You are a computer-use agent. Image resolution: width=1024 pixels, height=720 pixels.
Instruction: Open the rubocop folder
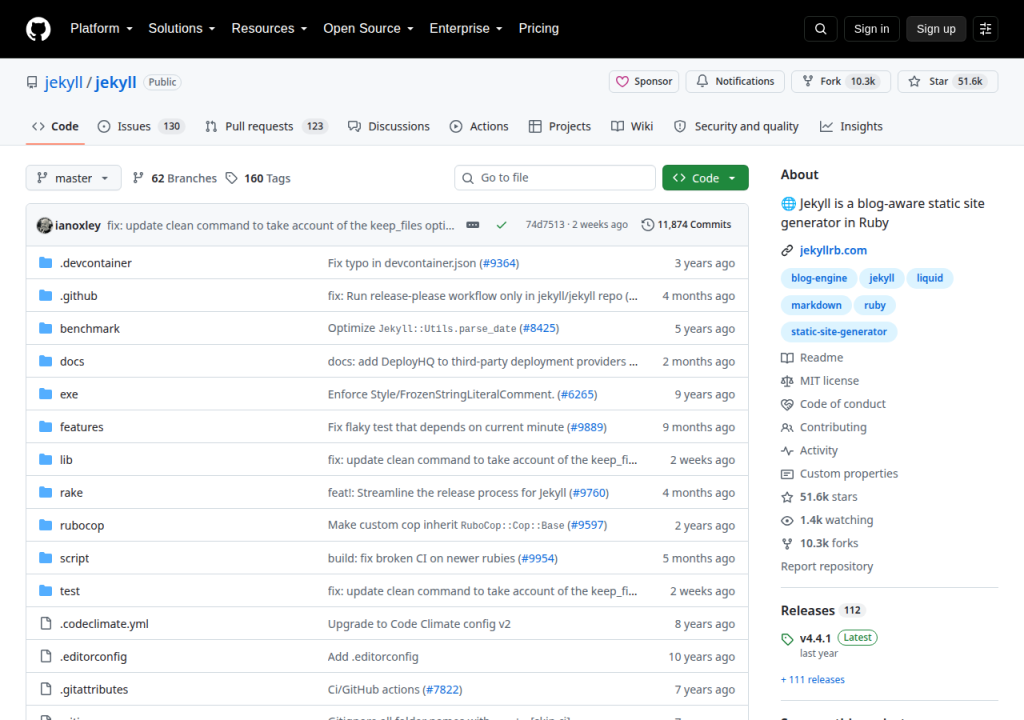(x=82, y=525)
